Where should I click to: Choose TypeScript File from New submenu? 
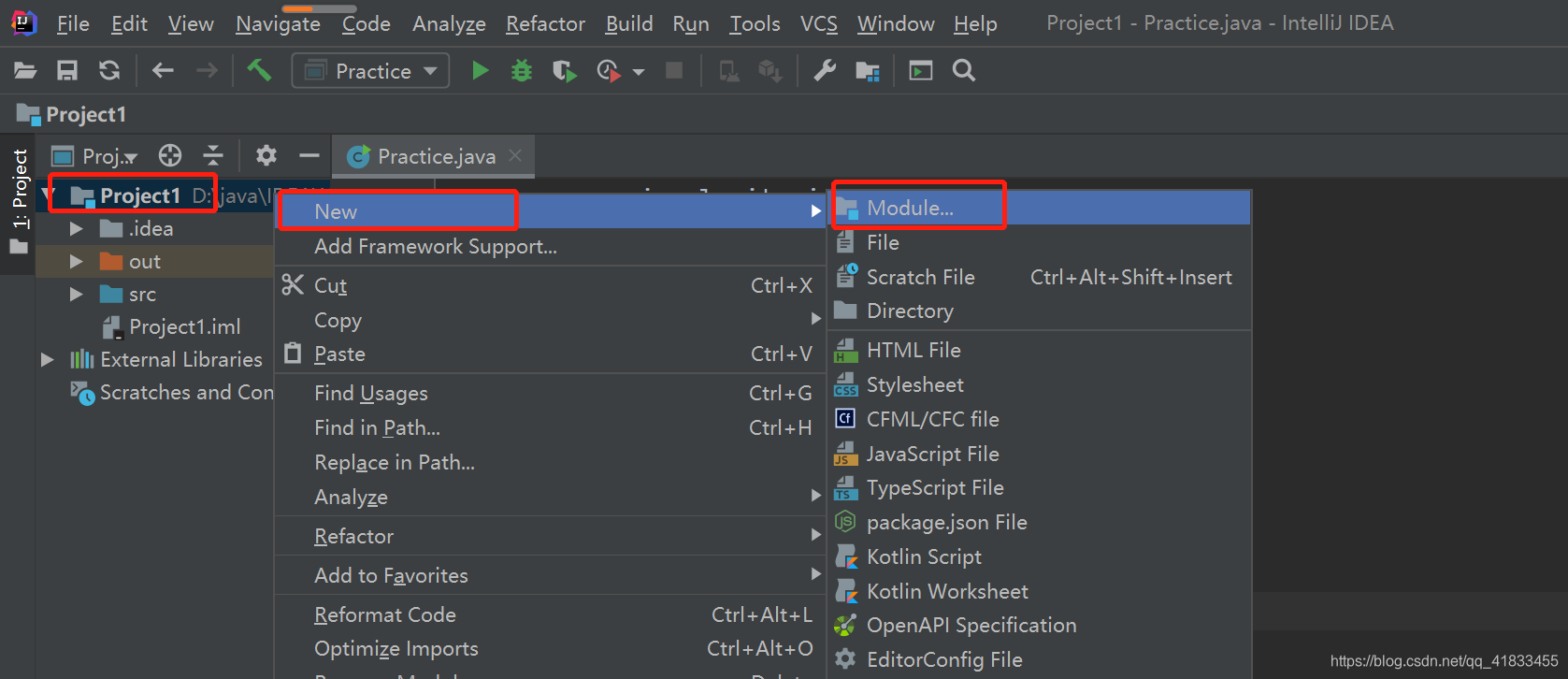click(1039, 487)
